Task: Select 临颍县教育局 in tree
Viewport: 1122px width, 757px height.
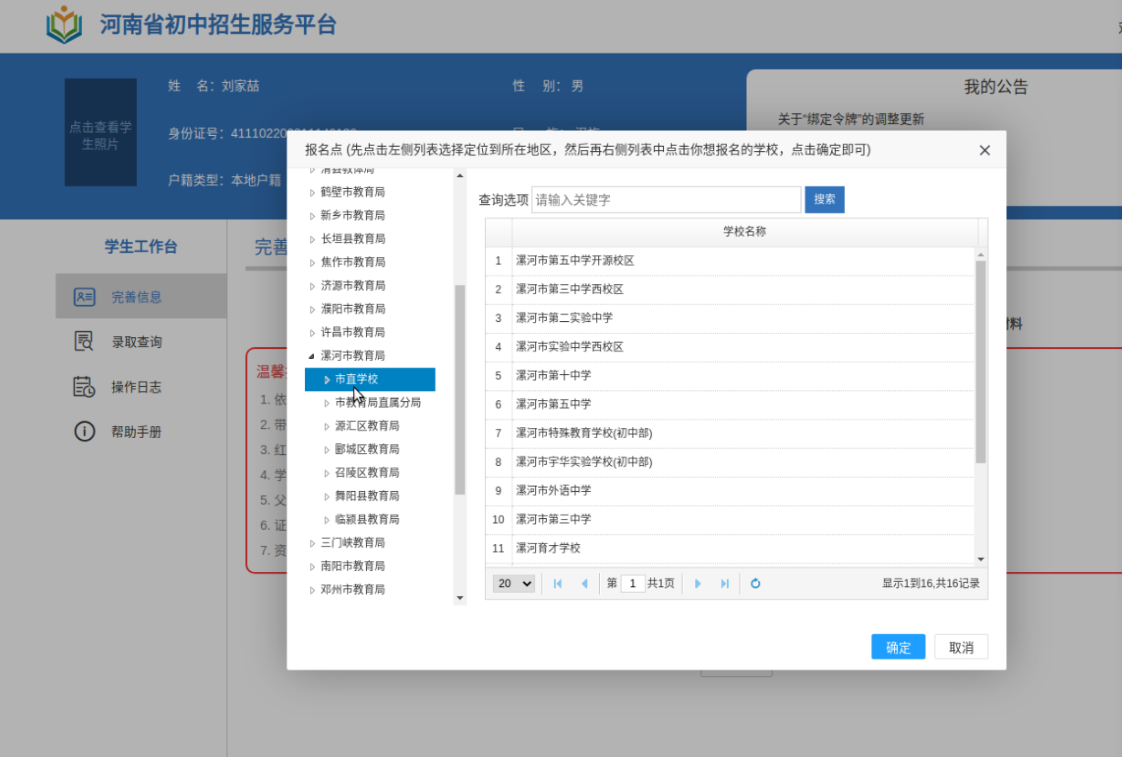Action: 367,519
